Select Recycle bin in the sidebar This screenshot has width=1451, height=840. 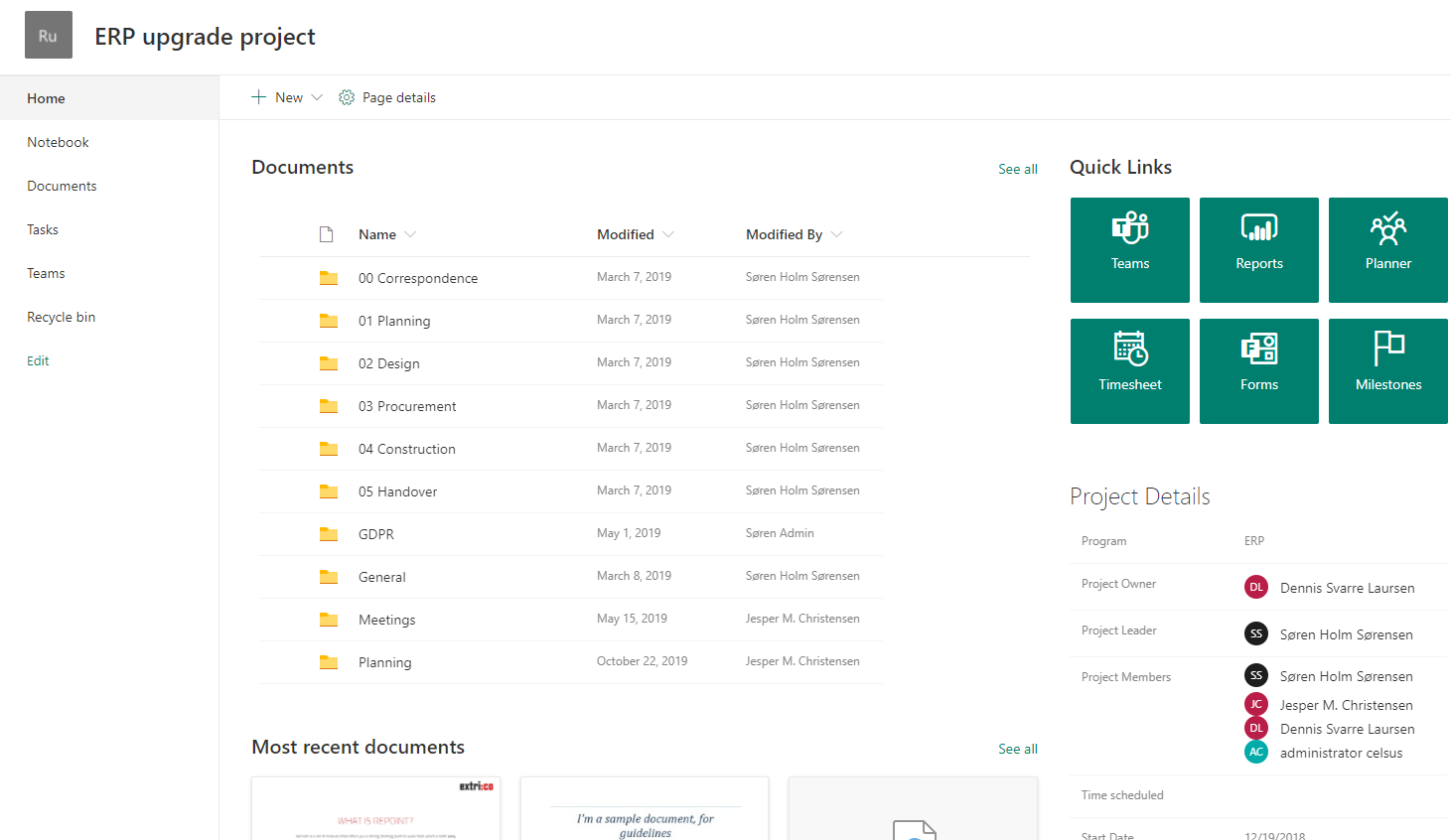(61, 317)
